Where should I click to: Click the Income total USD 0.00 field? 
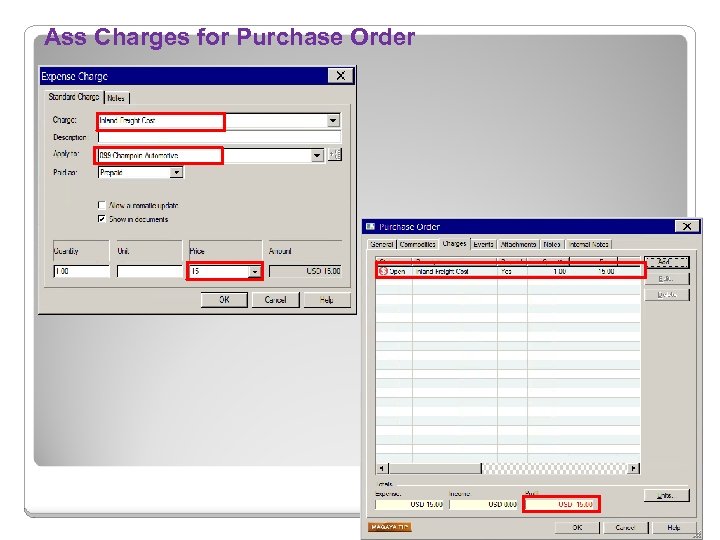click(483, 504)
